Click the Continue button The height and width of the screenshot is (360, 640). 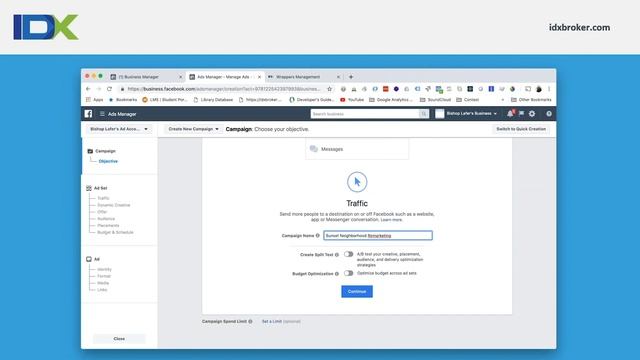click(x=357, y=291)
